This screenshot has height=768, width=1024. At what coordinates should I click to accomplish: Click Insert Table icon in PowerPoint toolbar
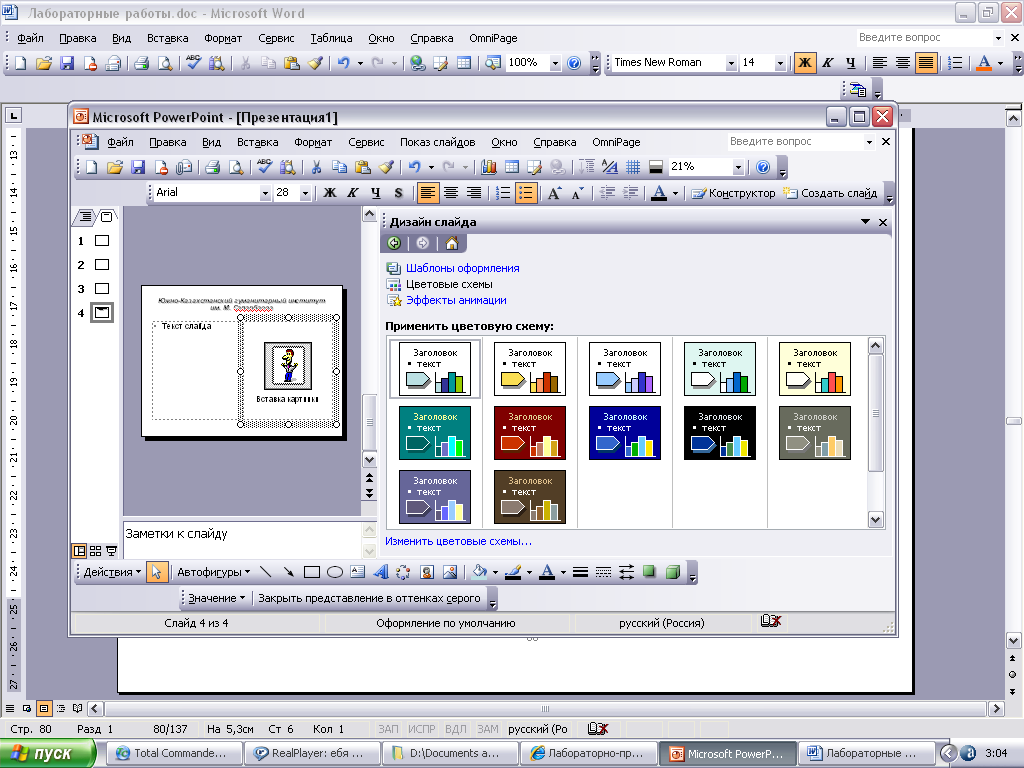pyautogui.click(x=512, y=167)
